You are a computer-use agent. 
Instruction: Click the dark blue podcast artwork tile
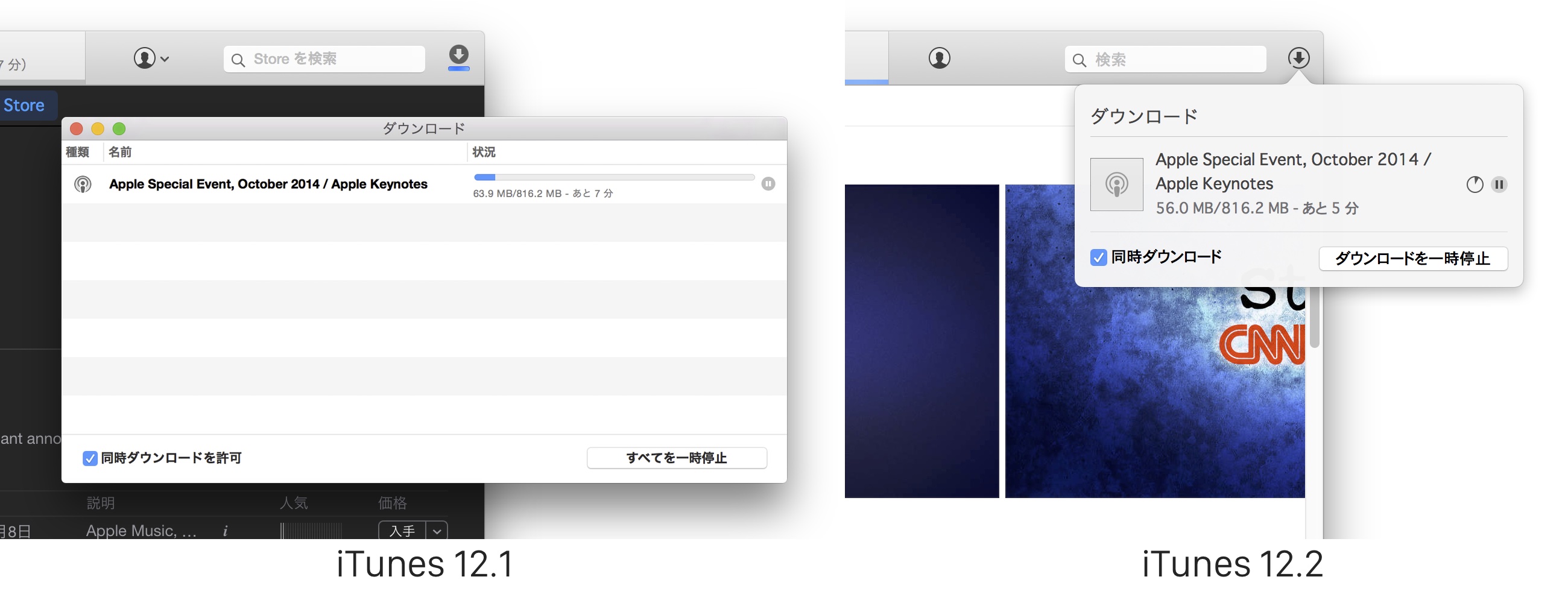pos(922,341)
